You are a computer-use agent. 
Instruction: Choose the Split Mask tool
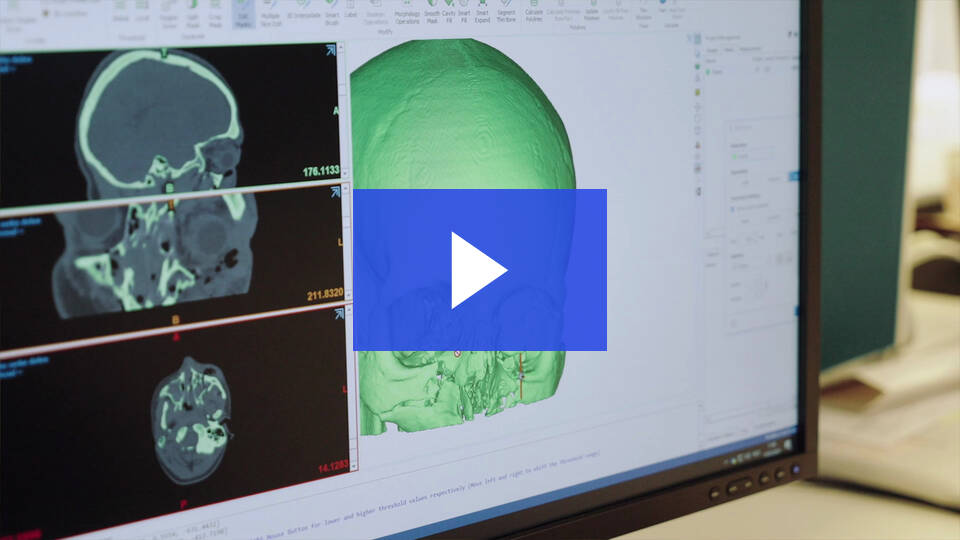coord(193,15)
